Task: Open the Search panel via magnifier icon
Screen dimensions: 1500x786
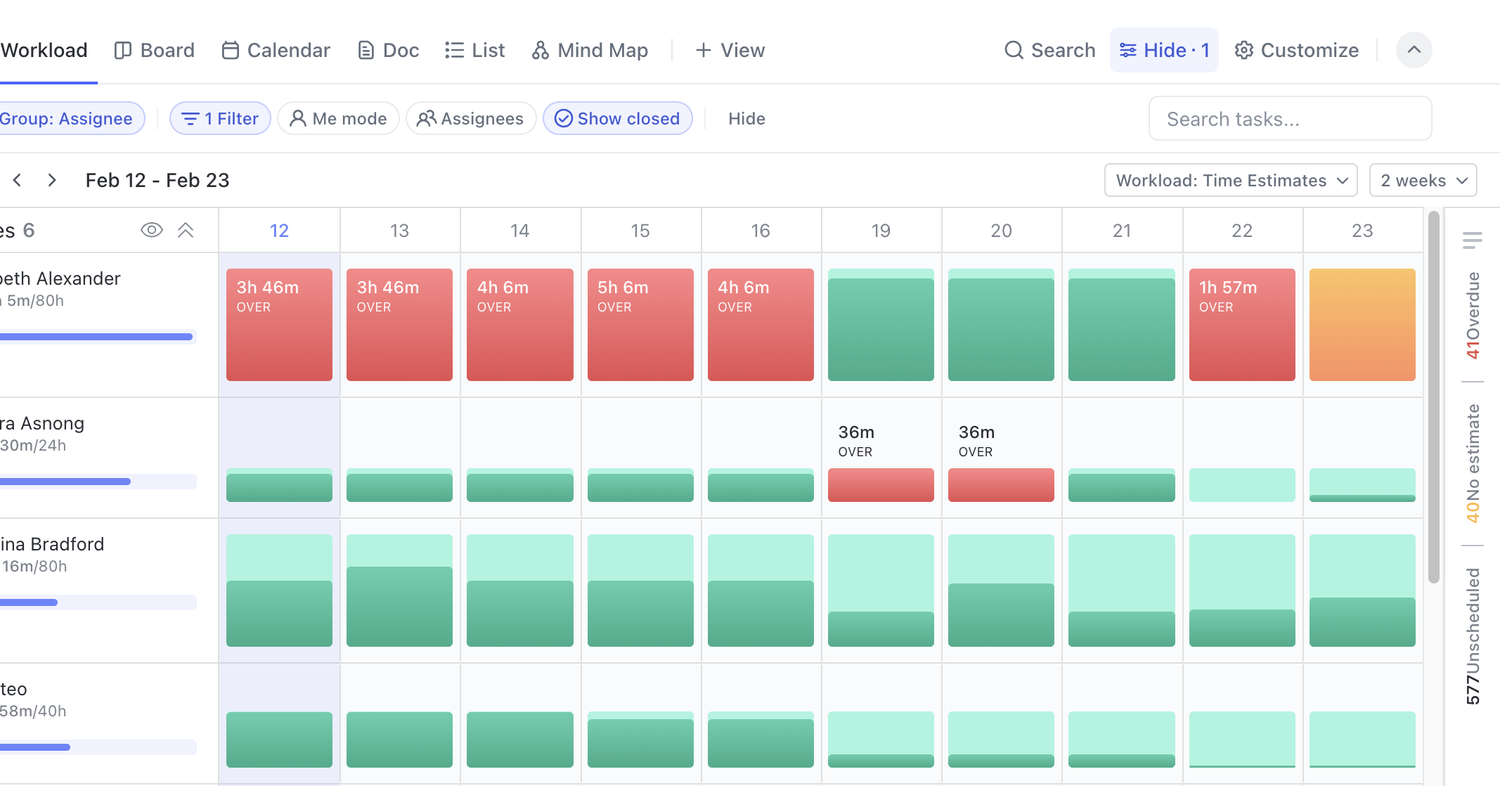Action: [x=1013, y=50]
